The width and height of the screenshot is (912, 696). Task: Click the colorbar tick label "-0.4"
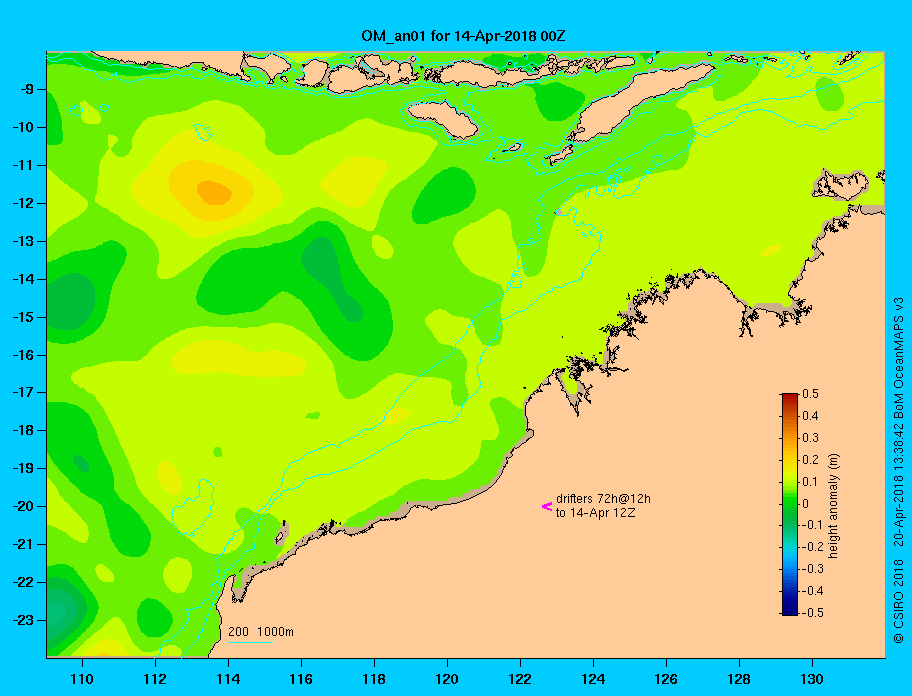pyautogui.click(x=813, y=591)
